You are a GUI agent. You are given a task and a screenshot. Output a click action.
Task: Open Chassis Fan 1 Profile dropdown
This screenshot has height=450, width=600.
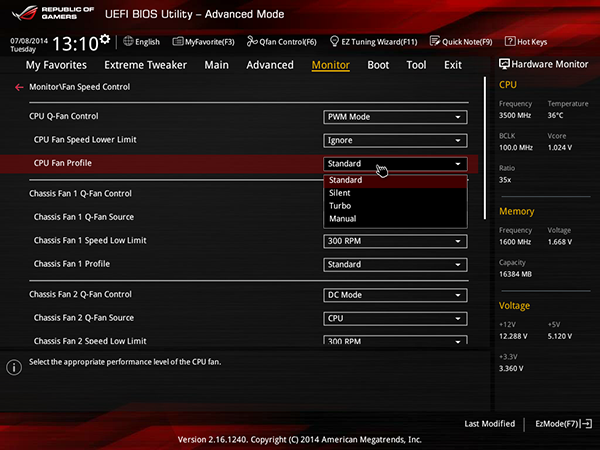[x=395, y=264]
